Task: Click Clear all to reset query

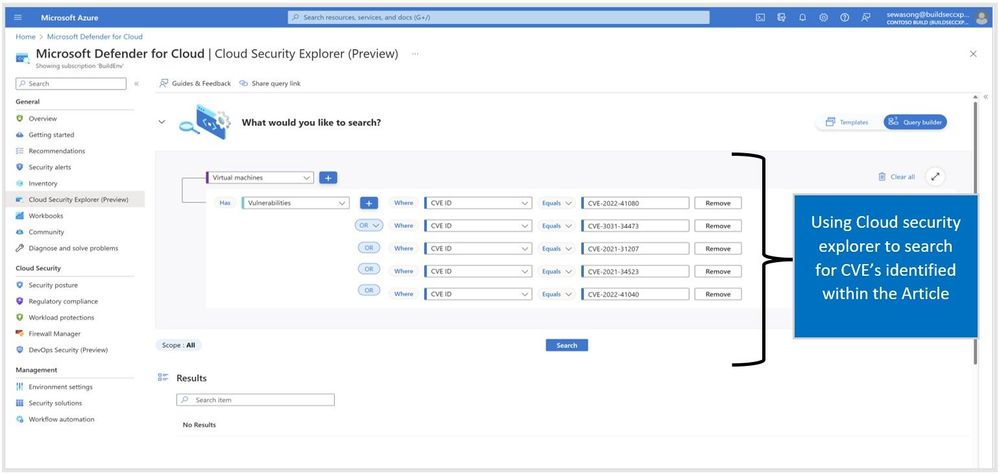Action: coord(896,177)
